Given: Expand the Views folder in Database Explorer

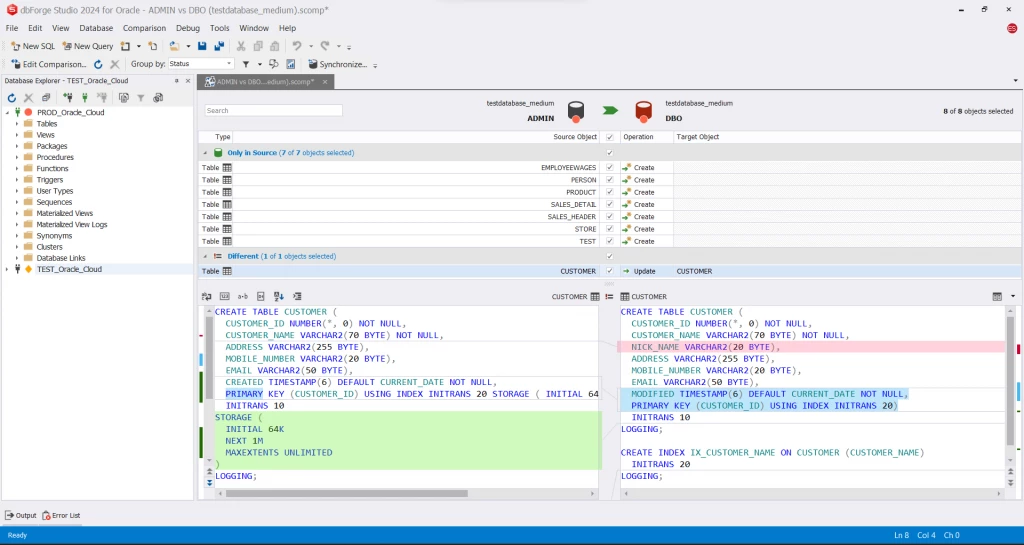Looking at the screenshot, I should click(x=17, y=135).
